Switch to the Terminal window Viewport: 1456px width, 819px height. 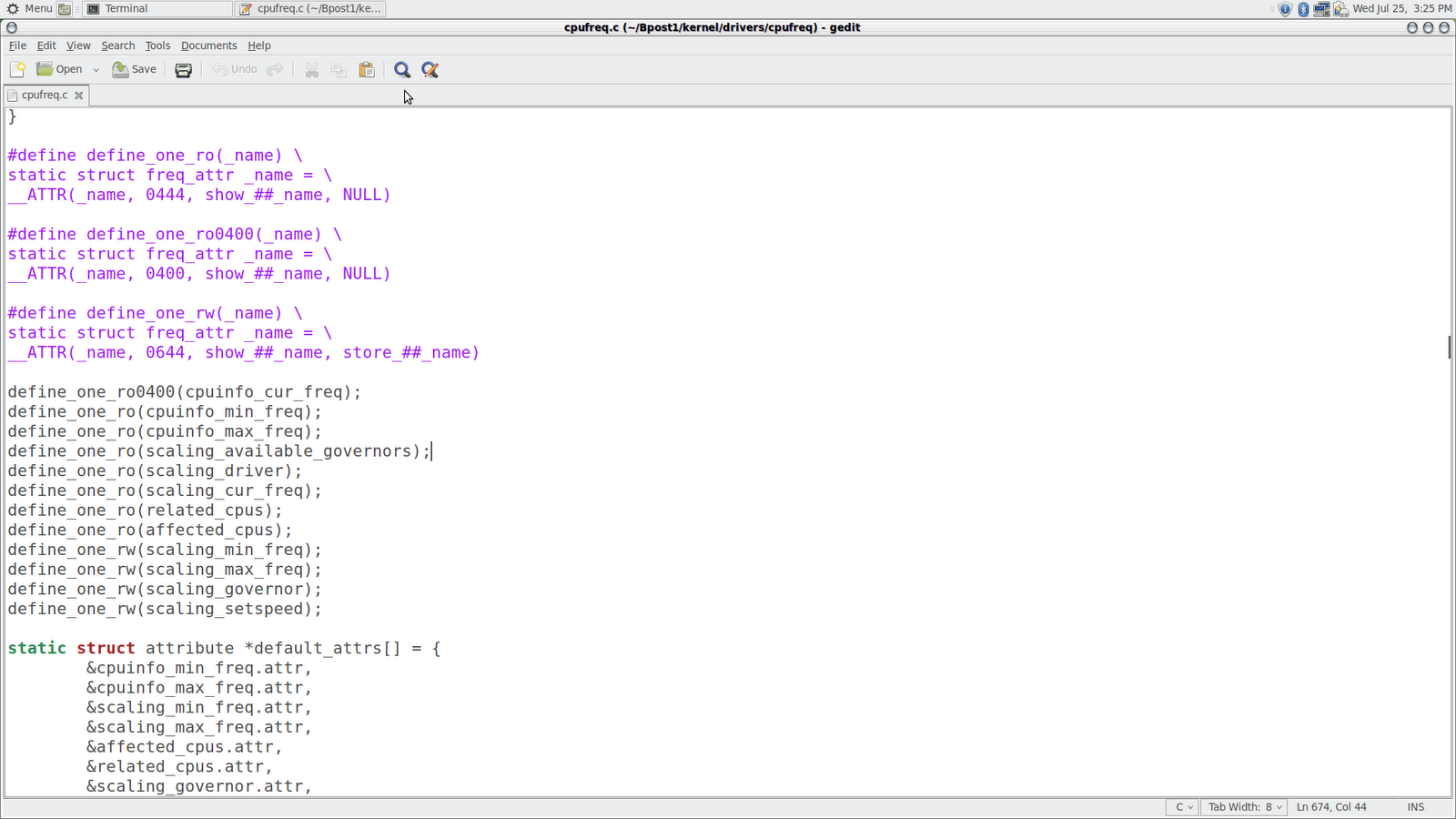coord(155,9)
